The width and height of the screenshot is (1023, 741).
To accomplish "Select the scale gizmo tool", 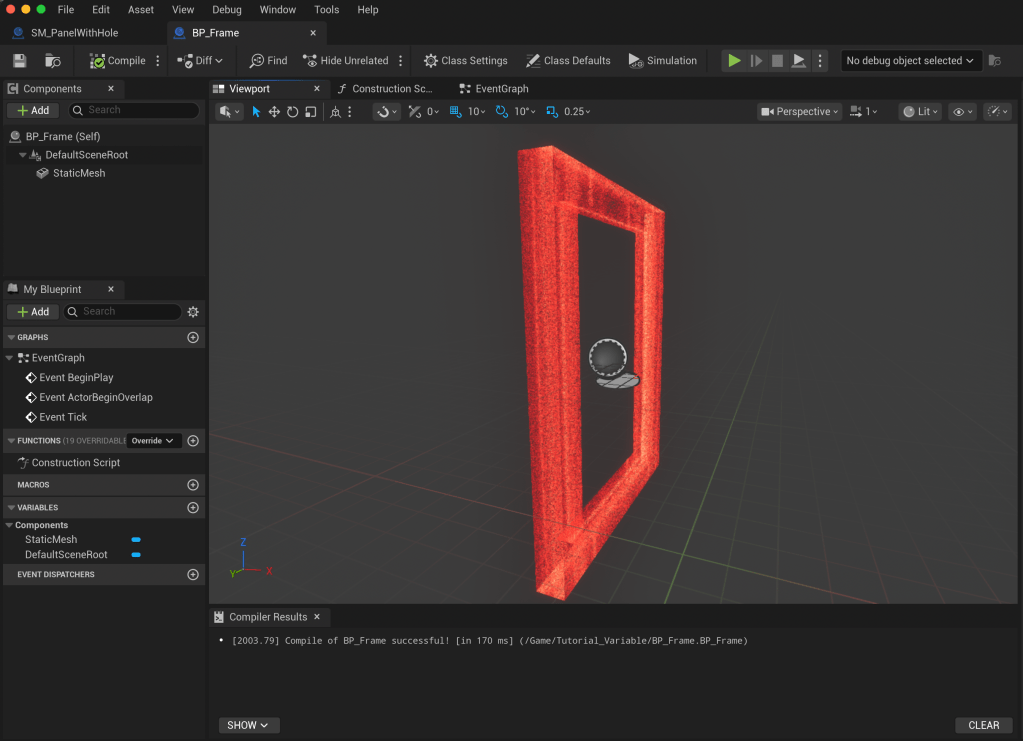I will [x=311, y=112].
